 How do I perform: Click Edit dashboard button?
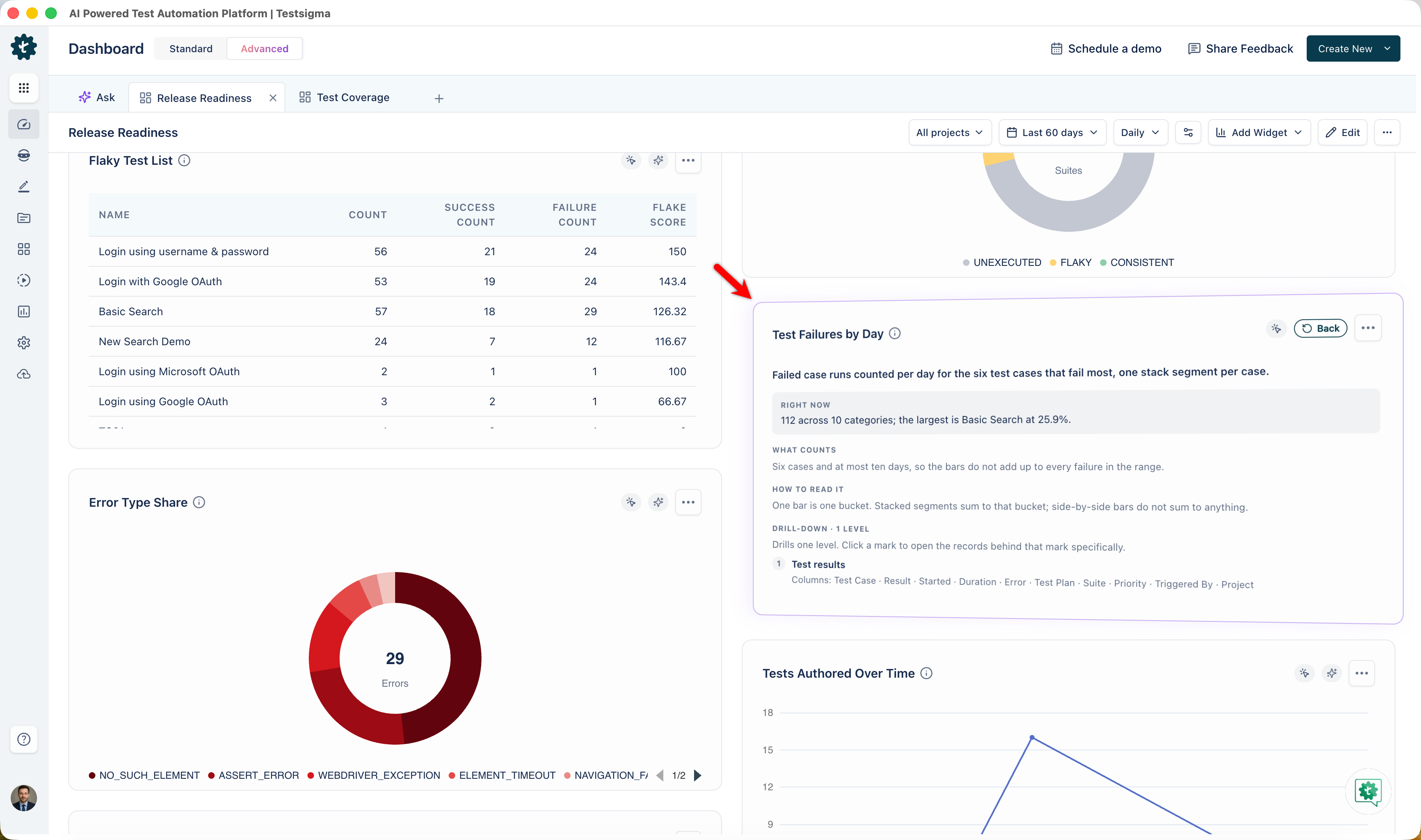[x=1342, y=132]
